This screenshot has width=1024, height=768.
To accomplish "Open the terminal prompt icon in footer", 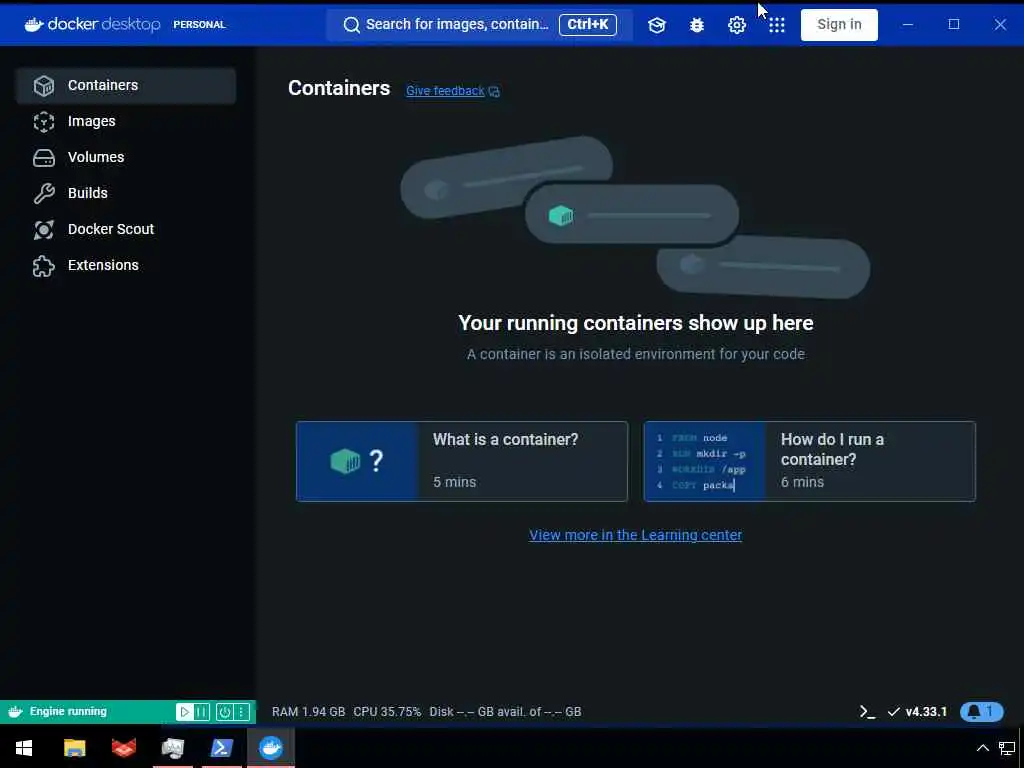I will [867, 712].
